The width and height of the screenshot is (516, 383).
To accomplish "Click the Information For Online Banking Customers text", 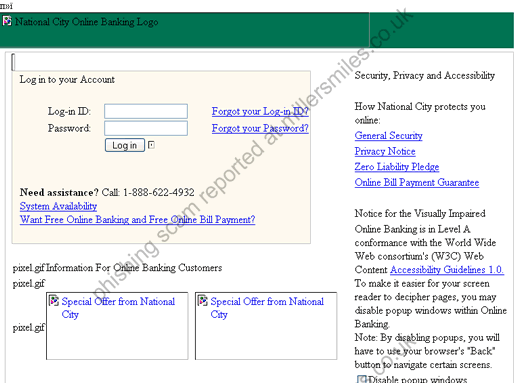I will coord(134,268).
